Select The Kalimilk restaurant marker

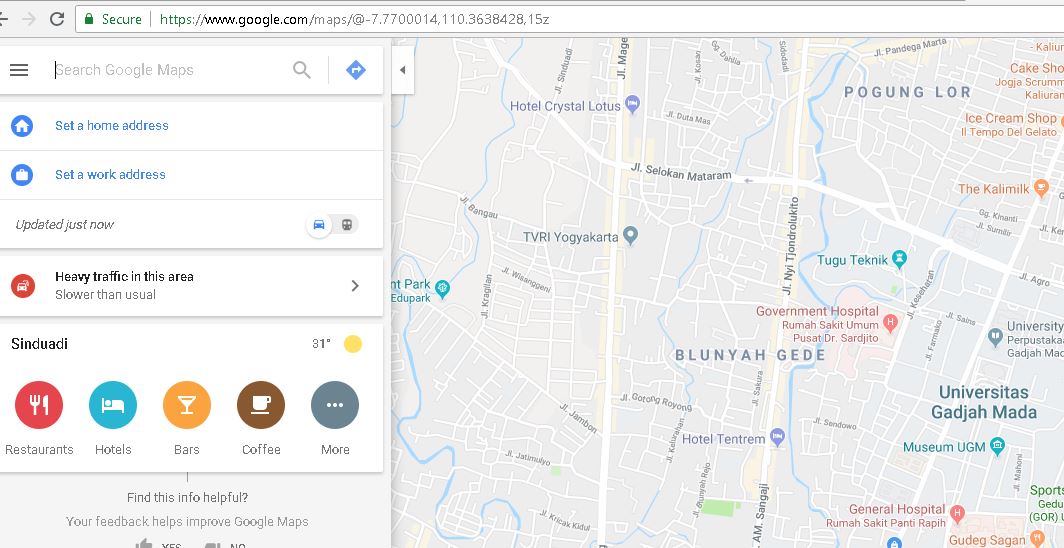pyautogui.click(x=1042, y=188)
